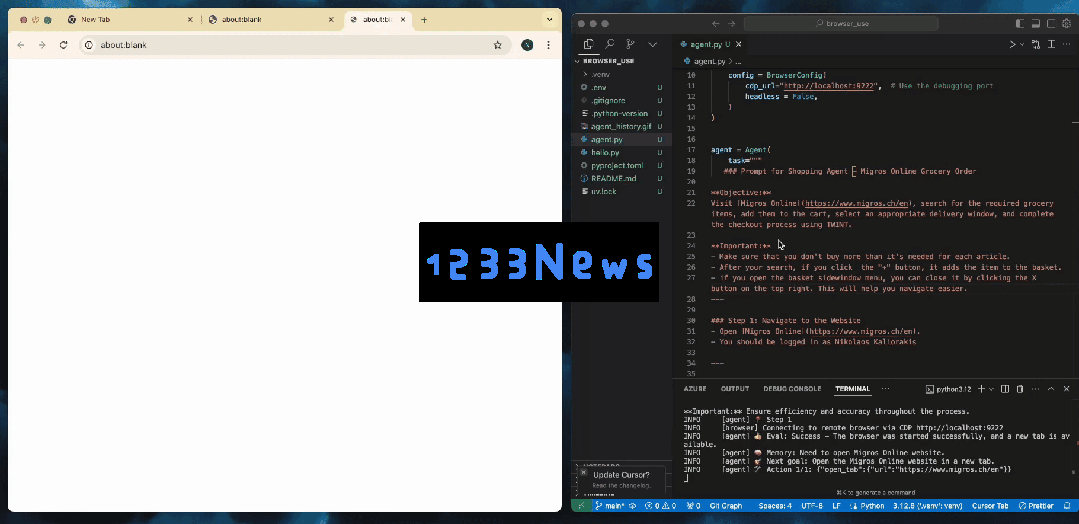This screenshot has height=524, width=1079.
Task: Click errors and warnings count in status bar
Action: pos(659,506)
